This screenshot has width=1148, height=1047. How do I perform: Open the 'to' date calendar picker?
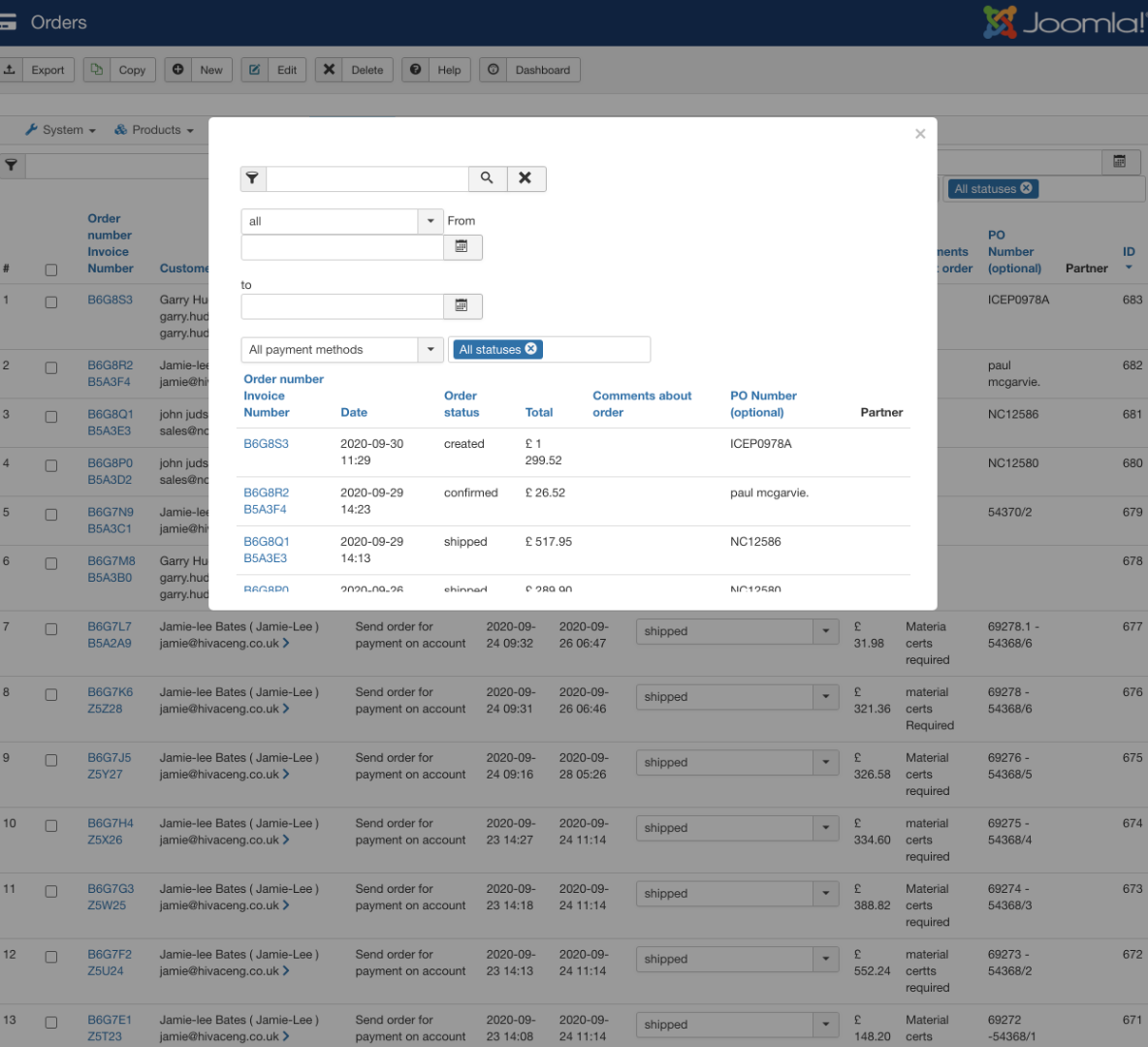click(462, 306)
